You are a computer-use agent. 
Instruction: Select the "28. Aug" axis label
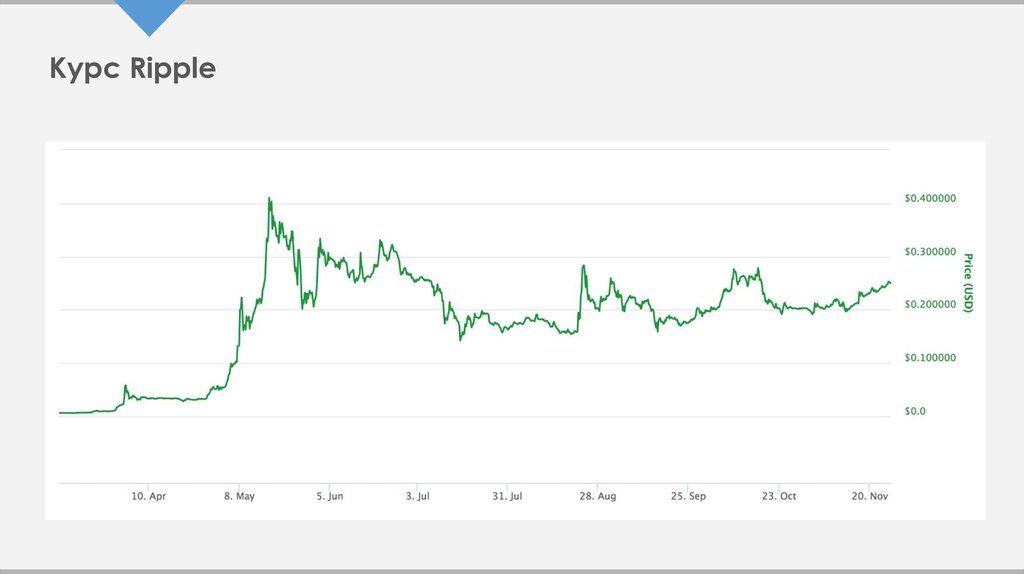[x=597, y=495]
